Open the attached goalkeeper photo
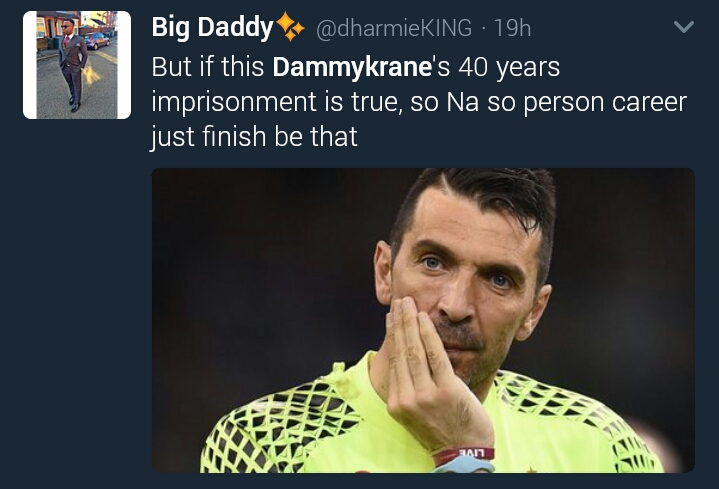The width and height of the screenshot is (719, 489). tap(422, 320)
